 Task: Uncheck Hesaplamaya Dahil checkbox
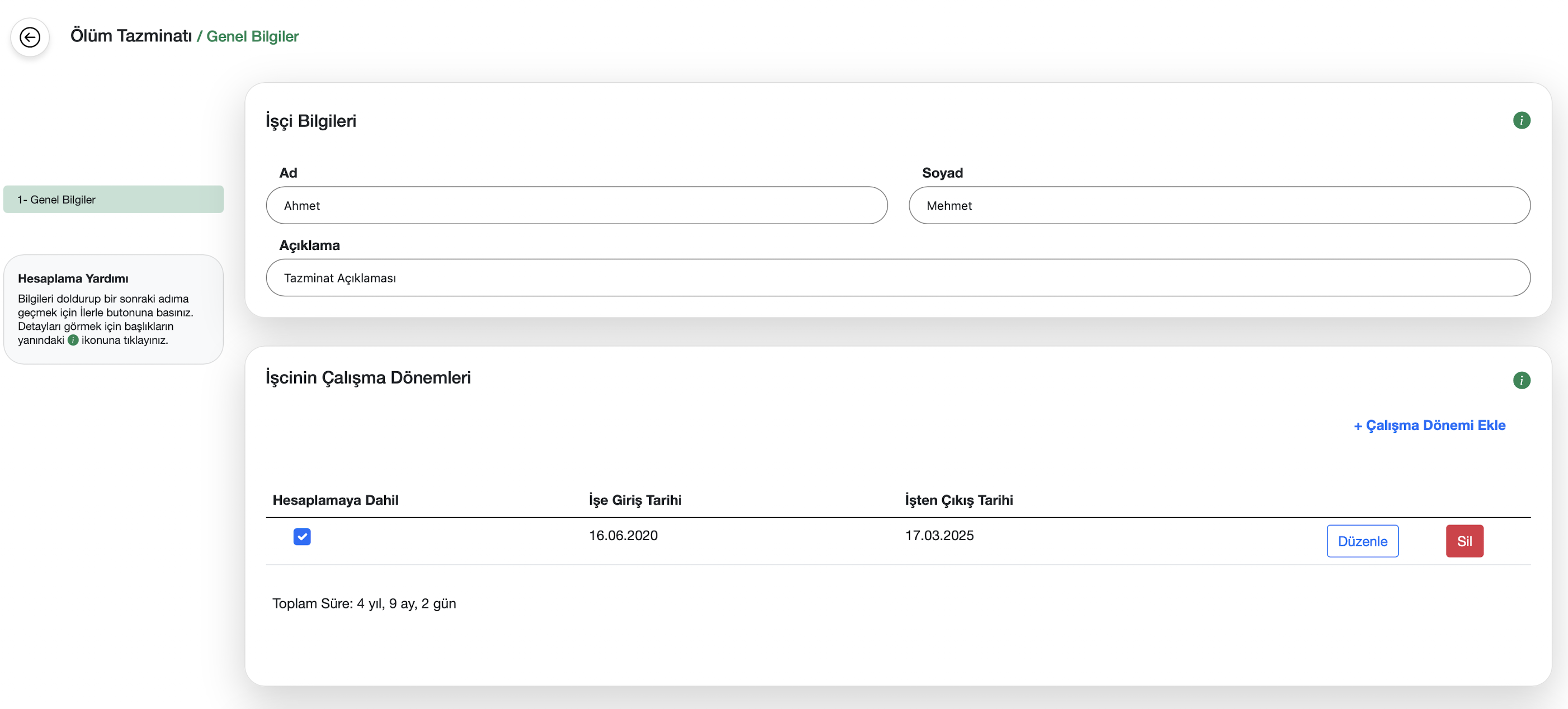pyautogui.click(x=302, y=536)
